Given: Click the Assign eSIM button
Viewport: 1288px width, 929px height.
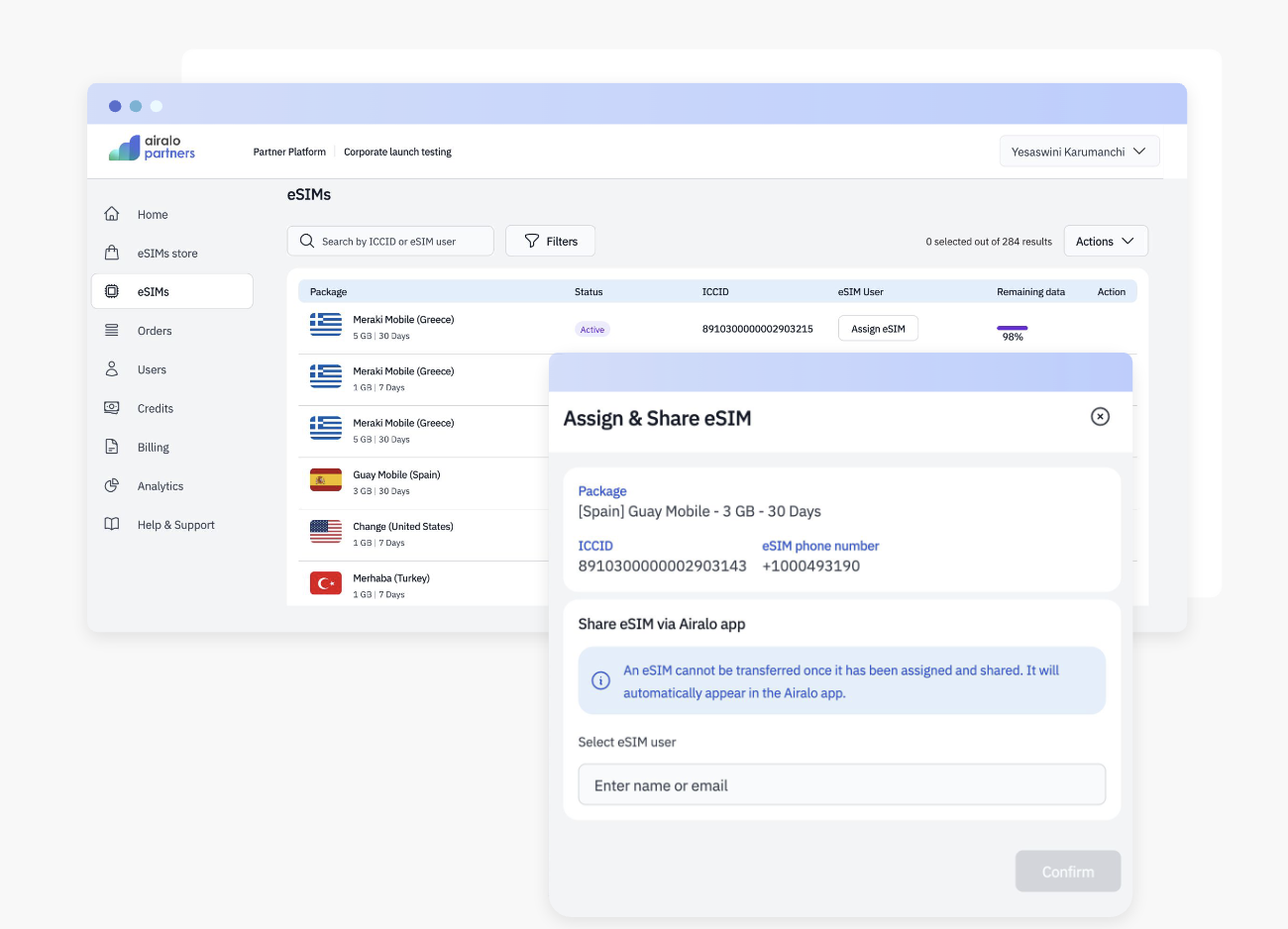Looking at the screenshot, I should click(878, 329).
